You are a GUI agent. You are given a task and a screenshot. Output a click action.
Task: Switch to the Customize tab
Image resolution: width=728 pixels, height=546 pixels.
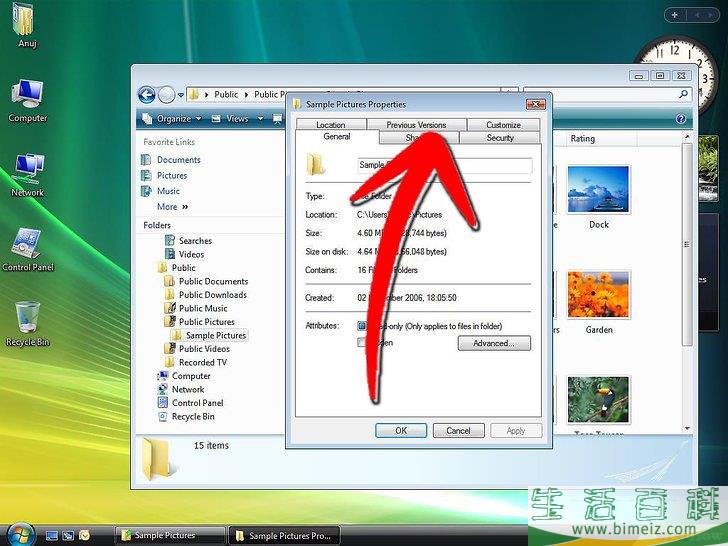click(503, 125)
